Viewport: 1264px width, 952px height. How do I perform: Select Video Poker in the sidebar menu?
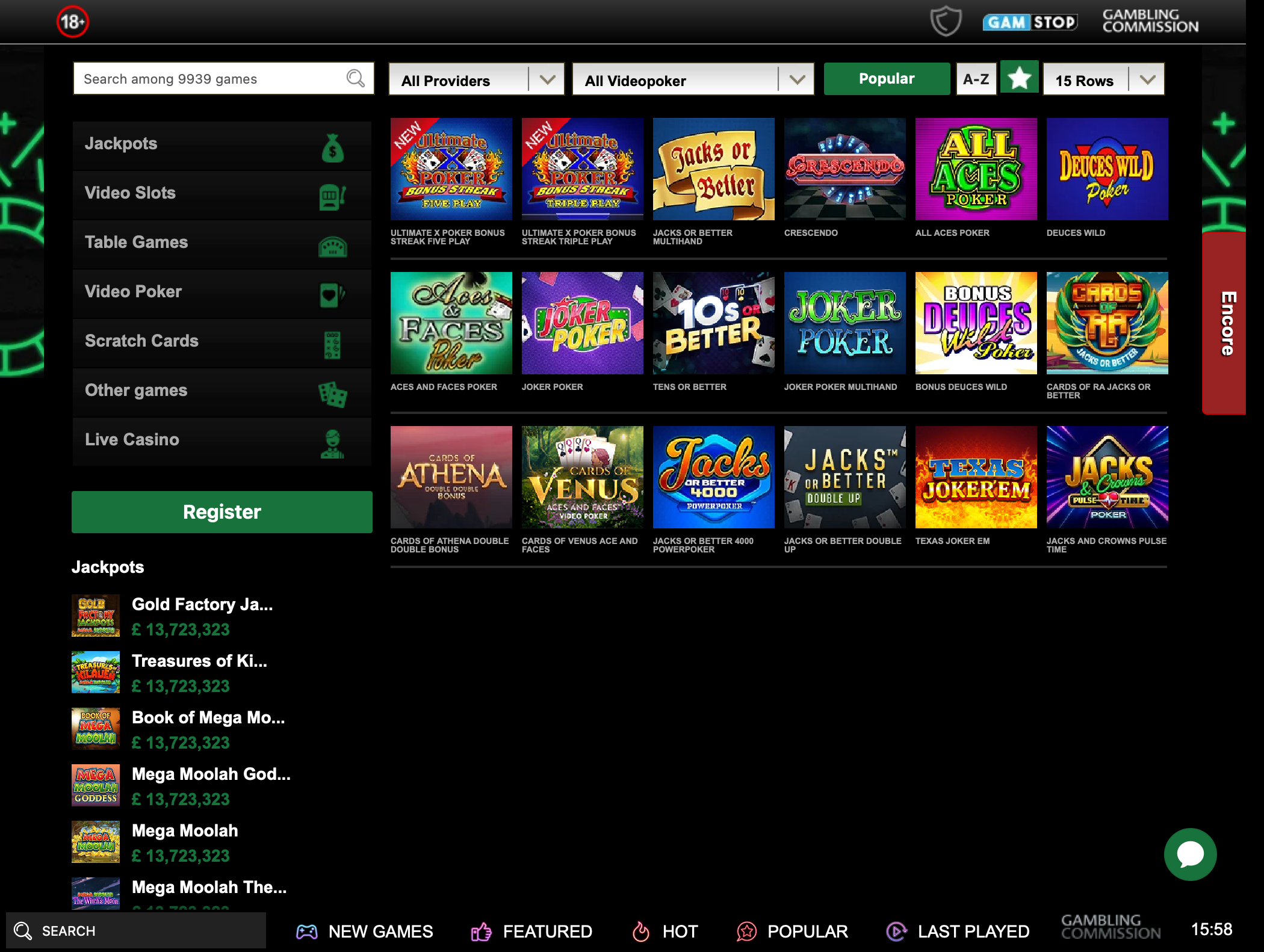(x=222, y=292)
